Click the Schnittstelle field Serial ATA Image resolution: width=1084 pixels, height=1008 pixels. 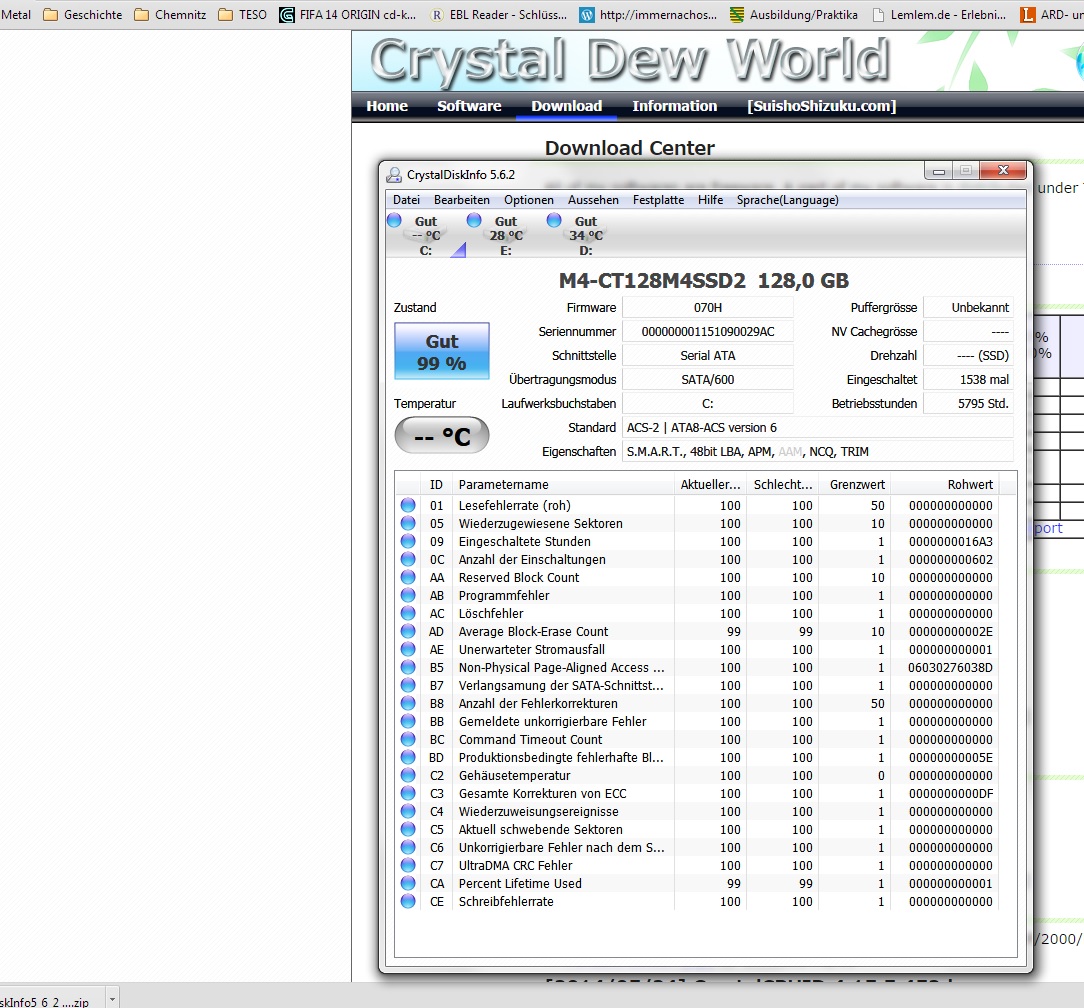[x=708, y=355]
